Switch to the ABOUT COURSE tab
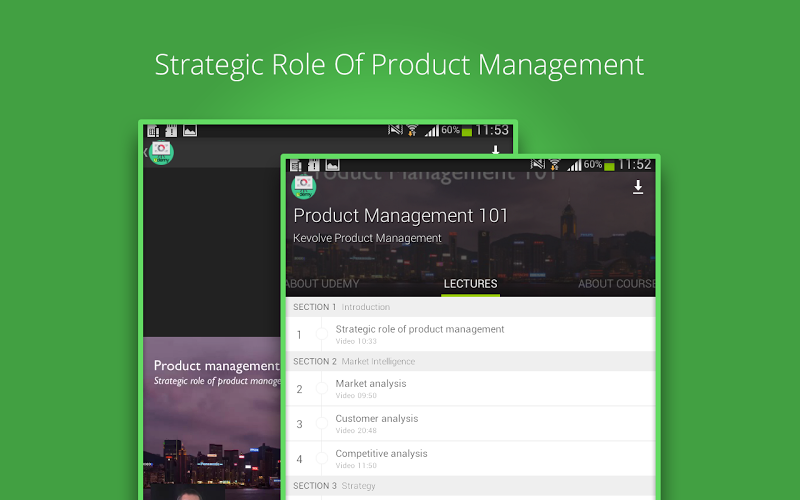 (x=616, y=284)
